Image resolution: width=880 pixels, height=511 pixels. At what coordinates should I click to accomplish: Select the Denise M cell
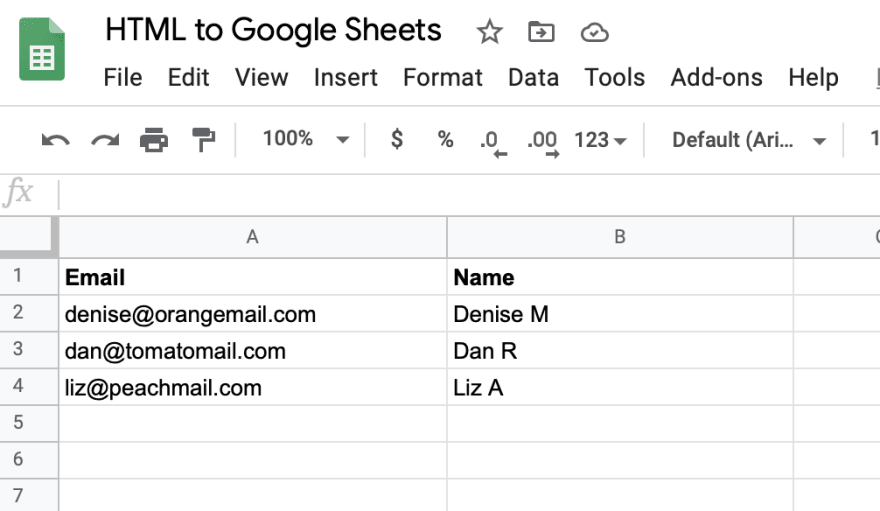coord(620,313)
